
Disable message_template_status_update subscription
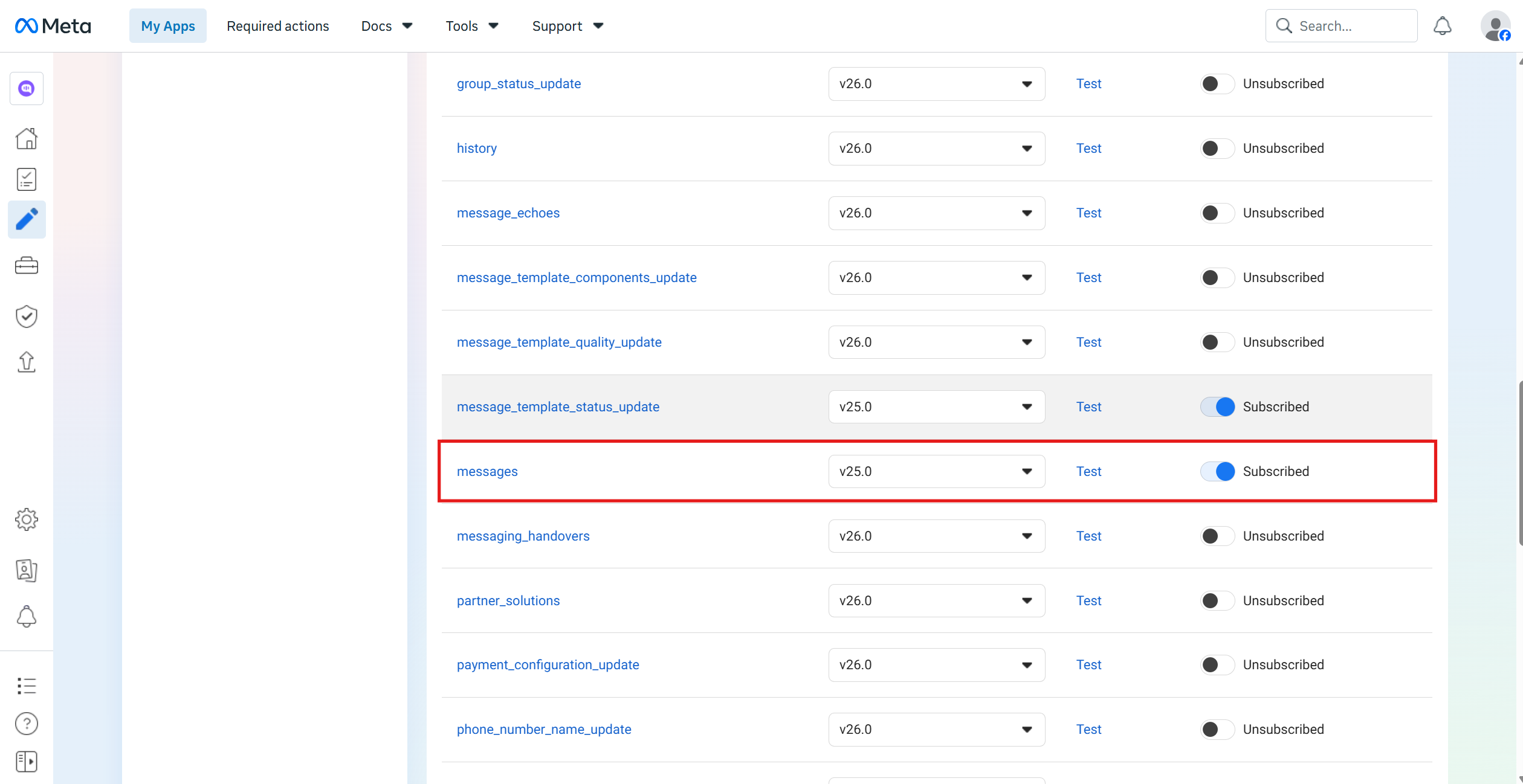1217,407
